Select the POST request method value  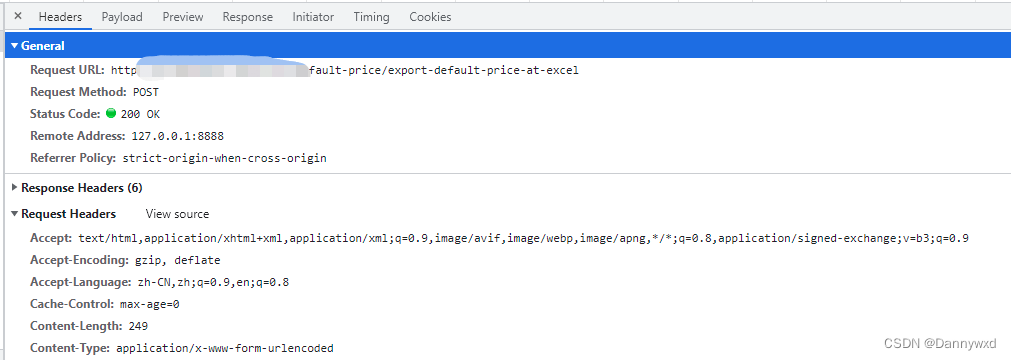click(146, 92)
